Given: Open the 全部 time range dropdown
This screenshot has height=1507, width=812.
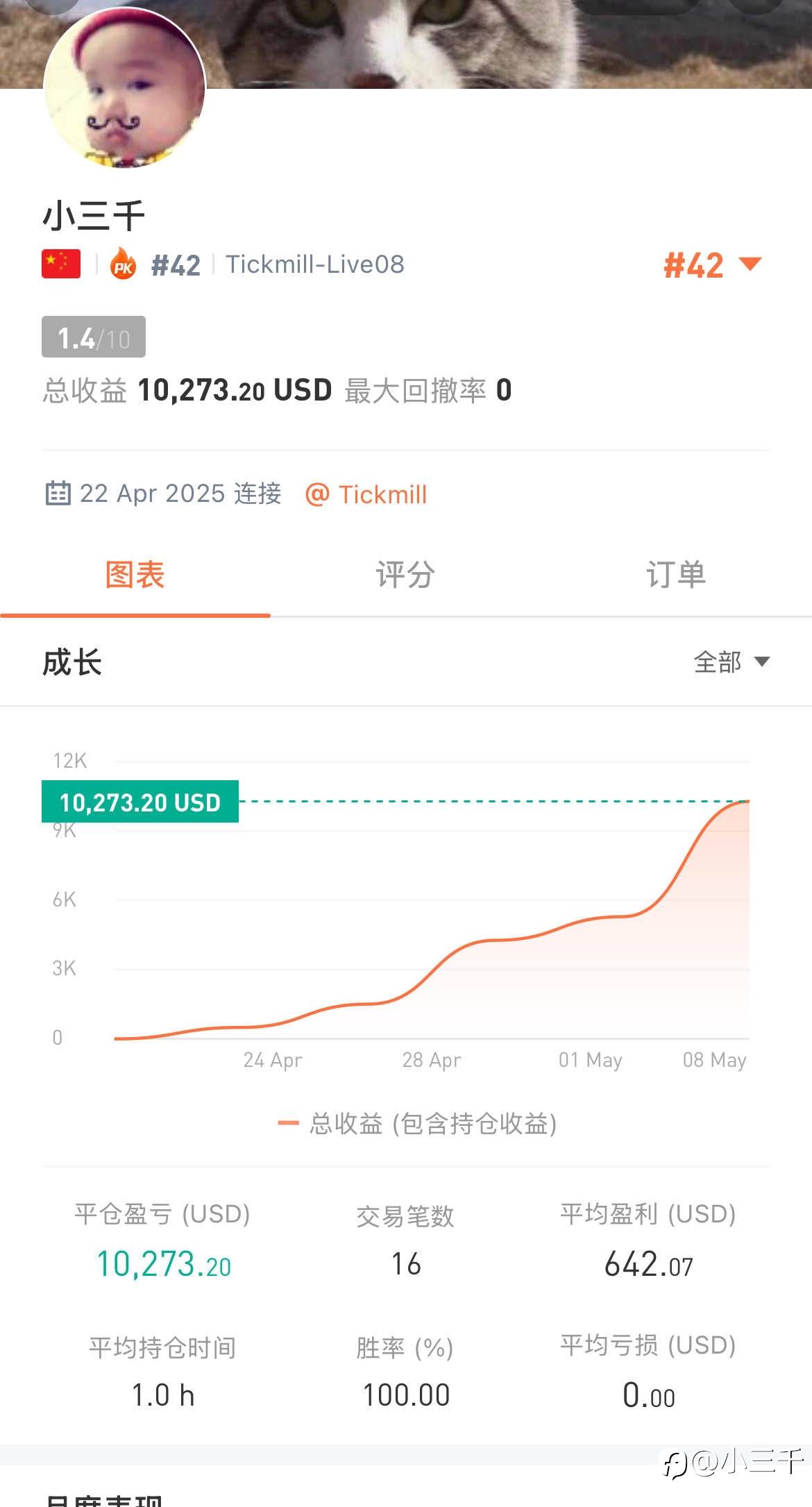Looking at the screenshot, I should [x=731, y=662].
